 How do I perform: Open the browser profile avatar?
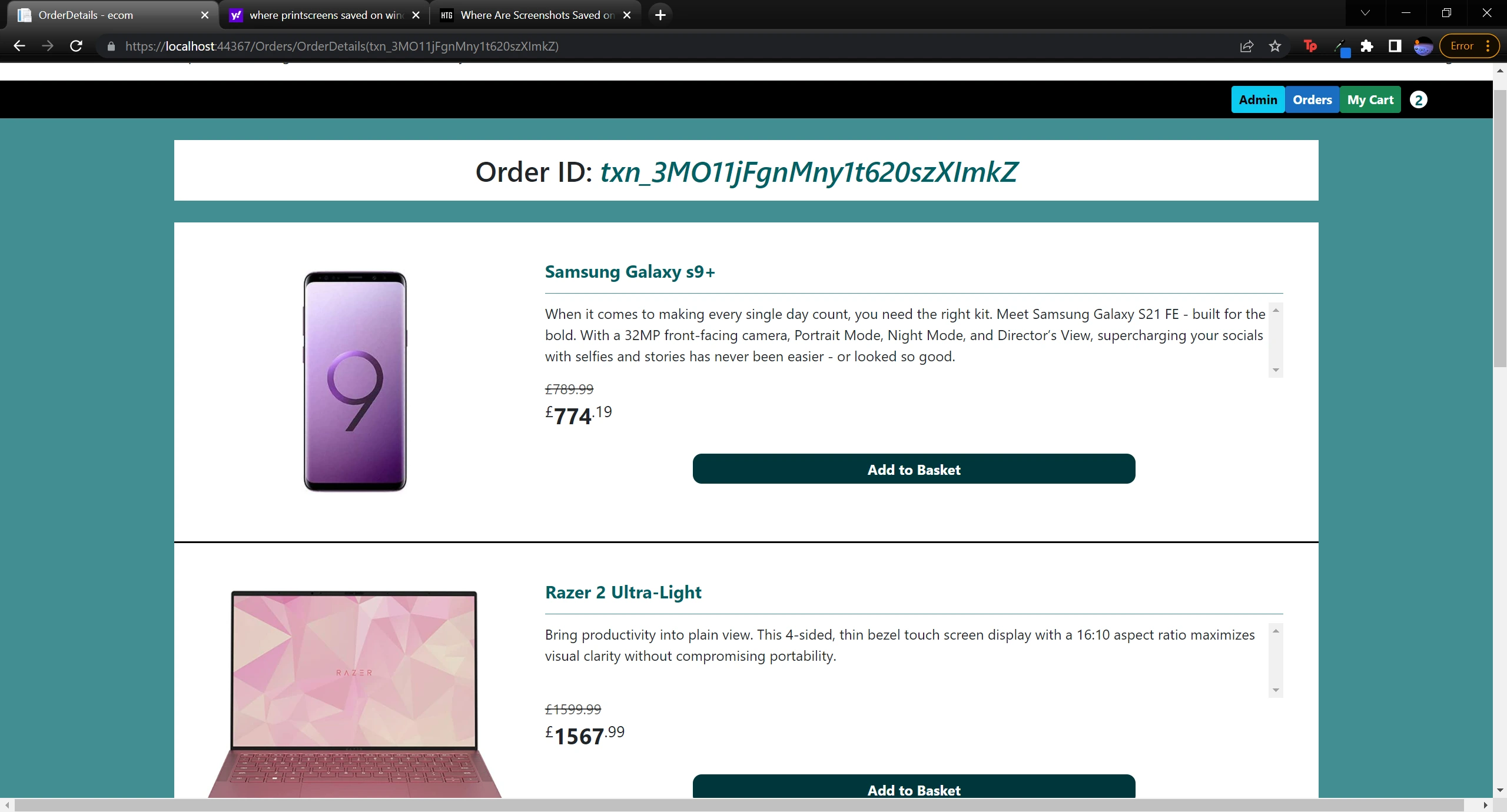coord(1424,46)
